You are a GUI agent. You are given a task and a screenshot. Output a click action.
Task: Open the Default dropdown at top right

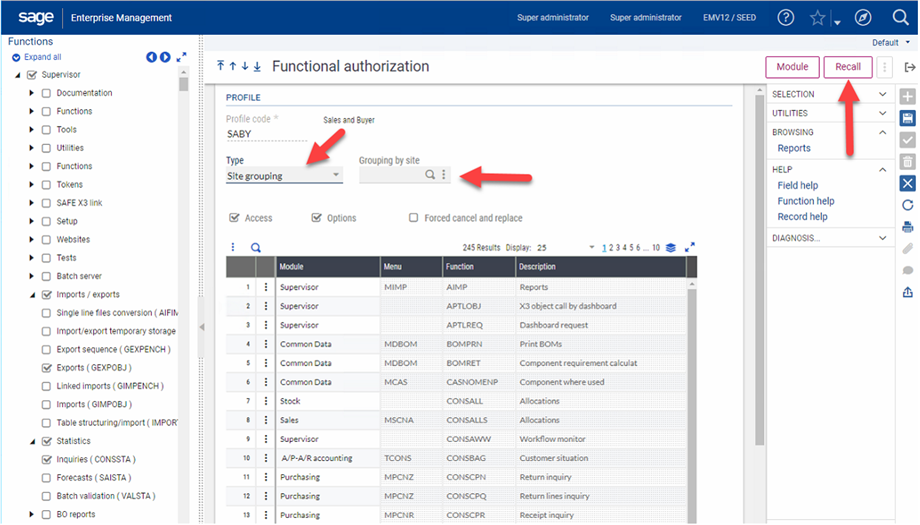point(889,43)
